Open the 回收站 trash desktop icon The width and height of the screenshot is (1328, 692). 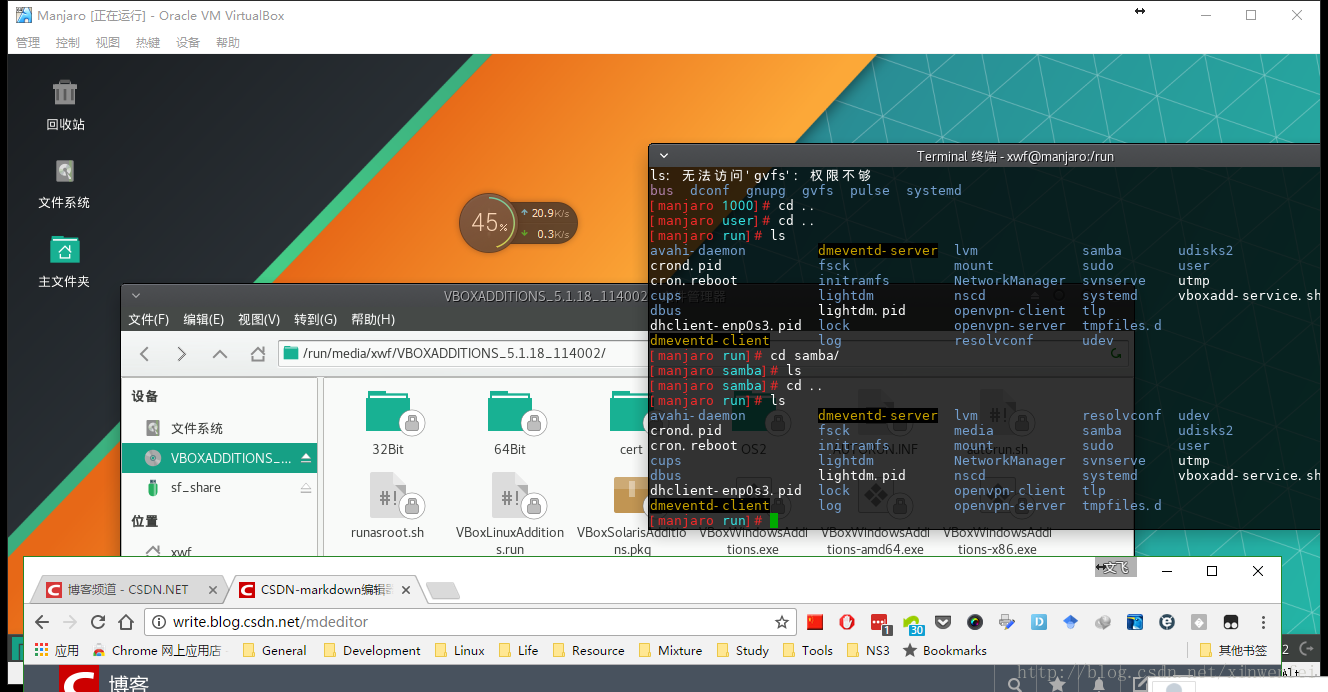(x=65, y=104)
